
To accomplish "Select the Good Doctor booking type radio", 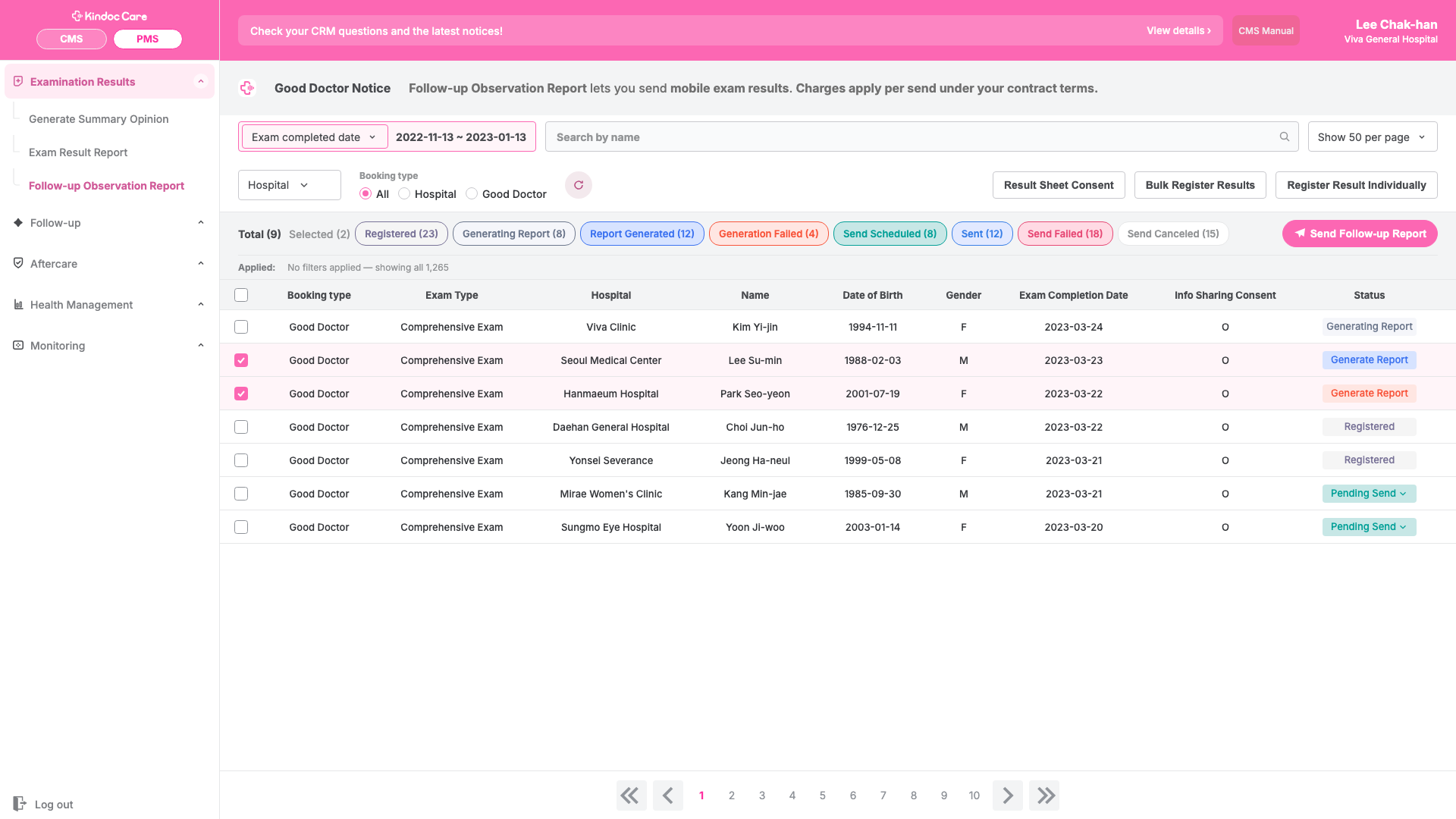I will 472,194.
